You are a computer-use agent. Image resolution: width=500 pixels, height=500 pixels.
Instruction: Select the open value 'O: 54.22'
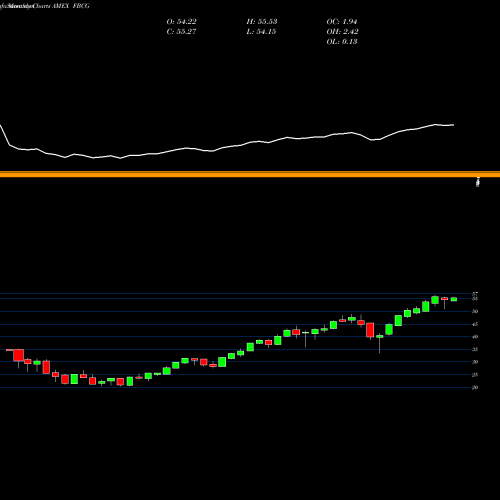pyautogui.click(x=181, y=22)
